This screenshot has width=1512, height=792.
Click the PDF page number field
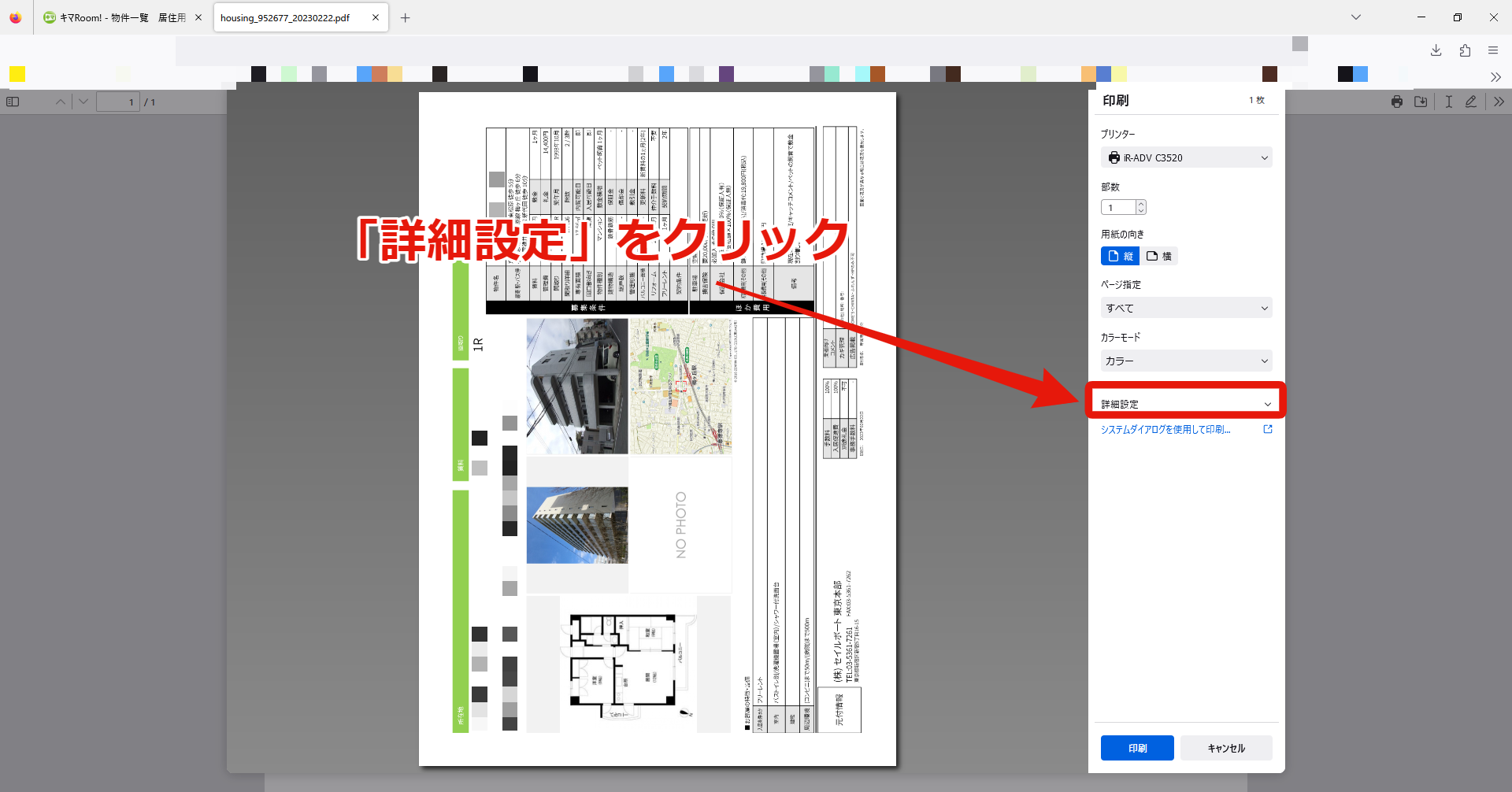click(118, 102)
